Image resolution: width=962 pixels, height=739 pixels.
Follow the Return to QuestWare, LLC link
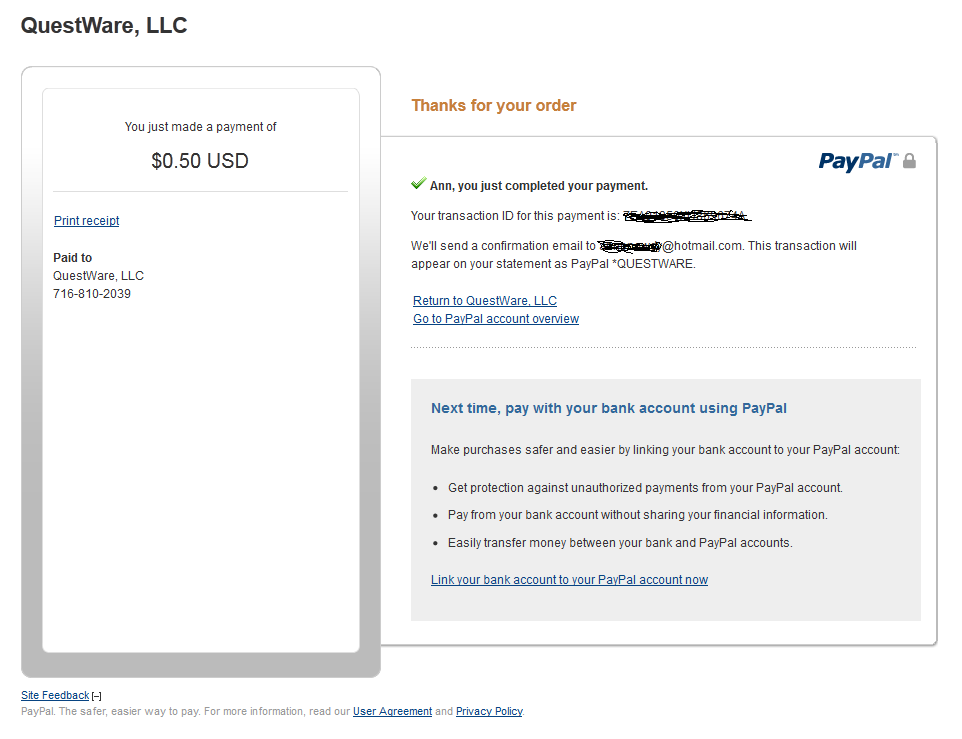(x=484, y=300)
